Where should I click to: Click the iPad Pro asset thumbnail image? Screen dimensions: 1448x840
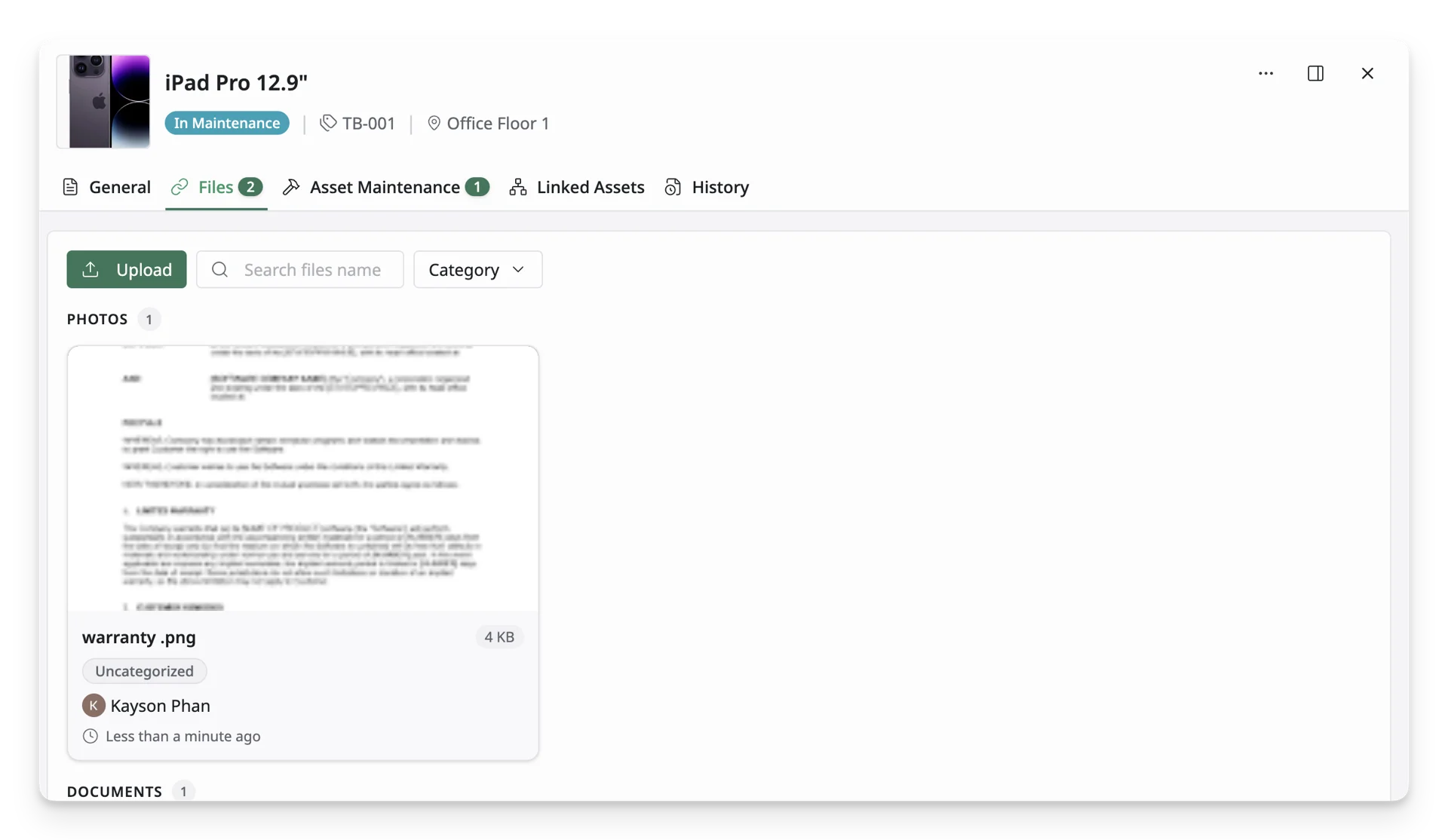point(104,101)
